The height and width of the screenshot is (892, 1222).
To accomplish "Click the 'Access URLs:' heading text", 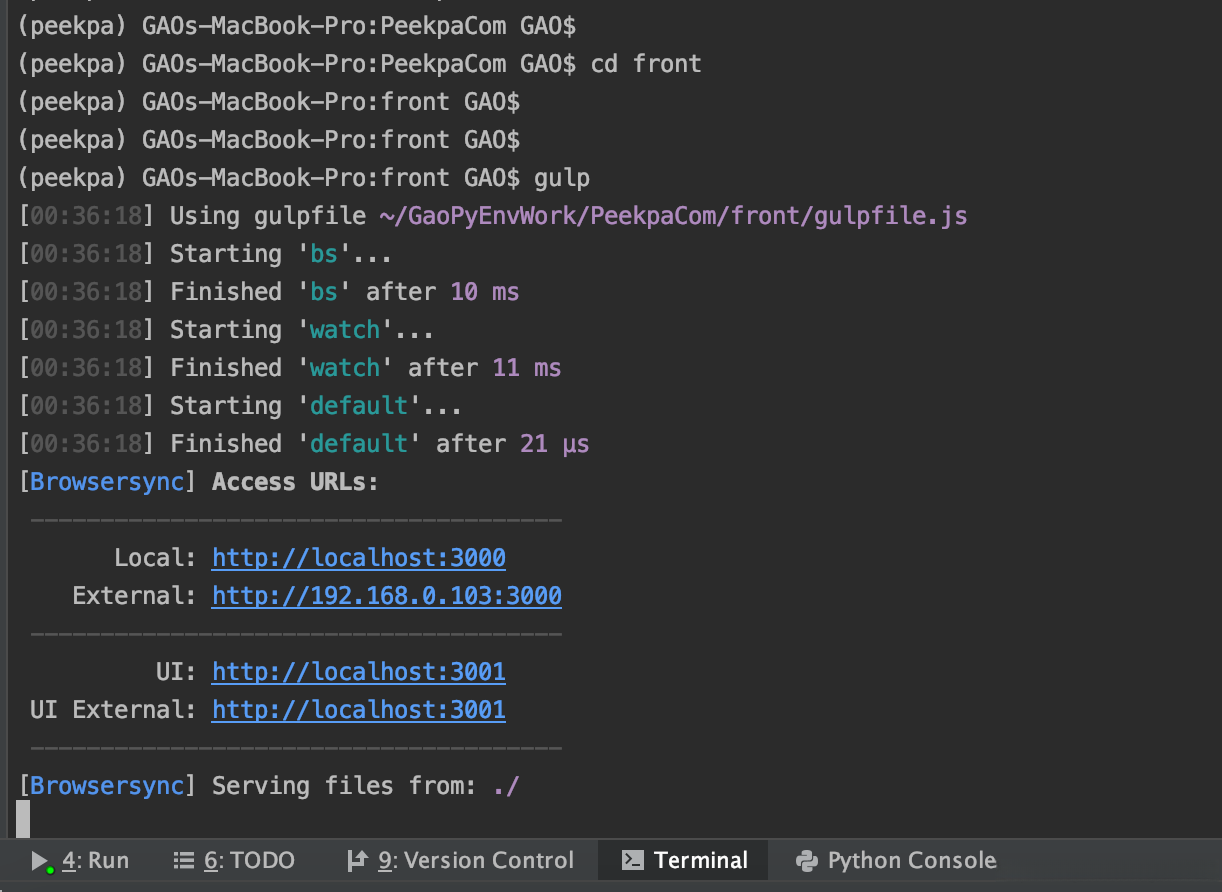I will click(295, 482).
